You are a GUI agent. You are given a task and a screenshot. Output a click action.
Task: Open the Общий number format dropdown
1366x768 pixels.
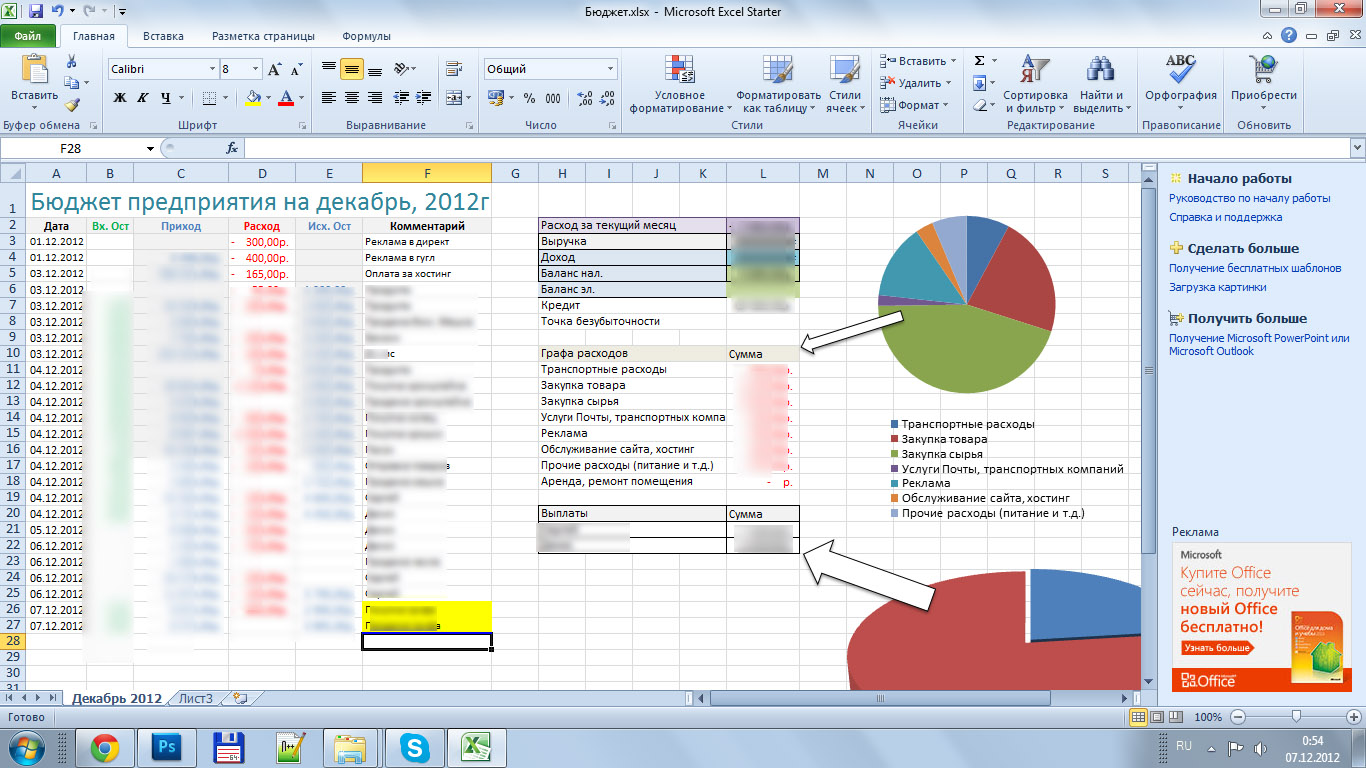611,69
